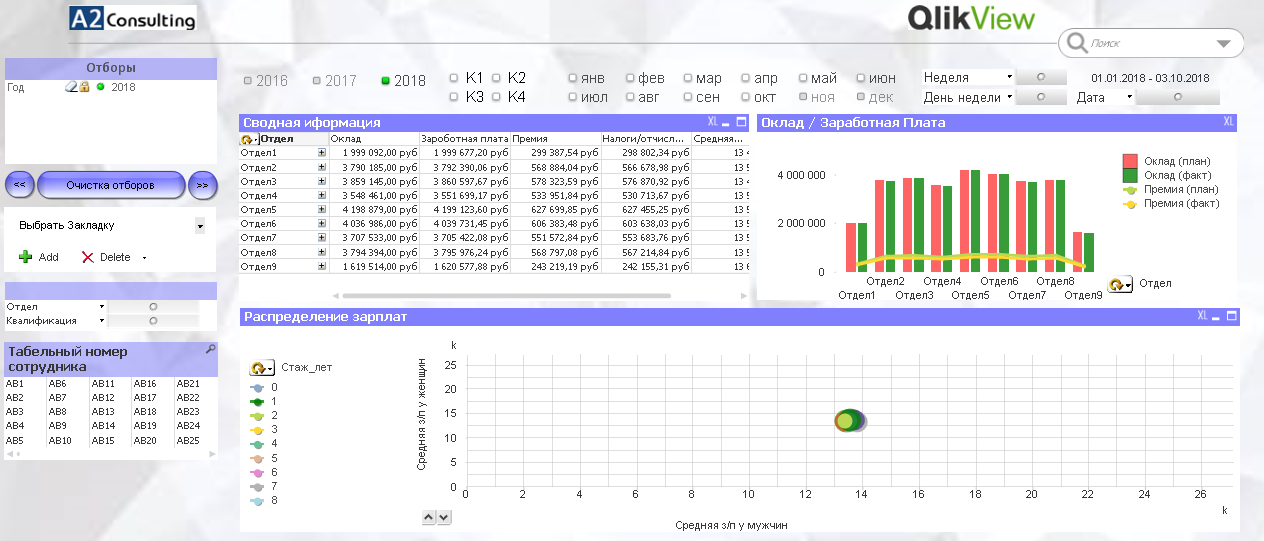
Task: Sort table by Премия column header
Action: pos(555,139)
